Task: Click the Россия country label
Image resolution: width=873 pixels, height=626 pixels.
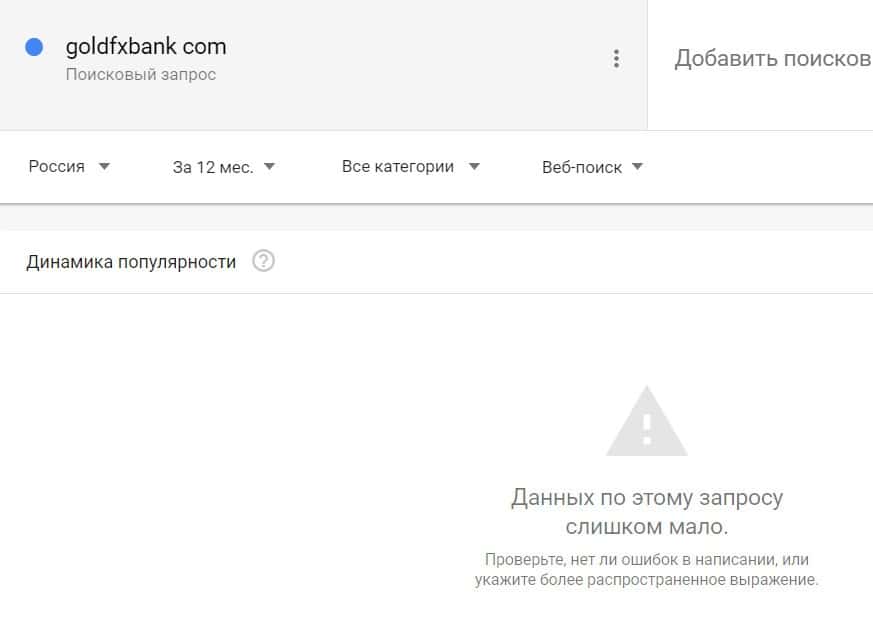Action: pos(56,166)
